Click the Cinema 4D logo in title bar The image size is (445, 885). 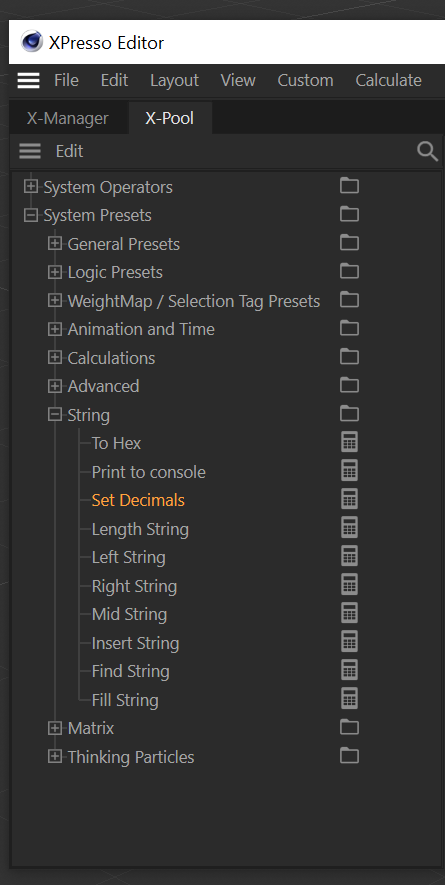(32, 42)
